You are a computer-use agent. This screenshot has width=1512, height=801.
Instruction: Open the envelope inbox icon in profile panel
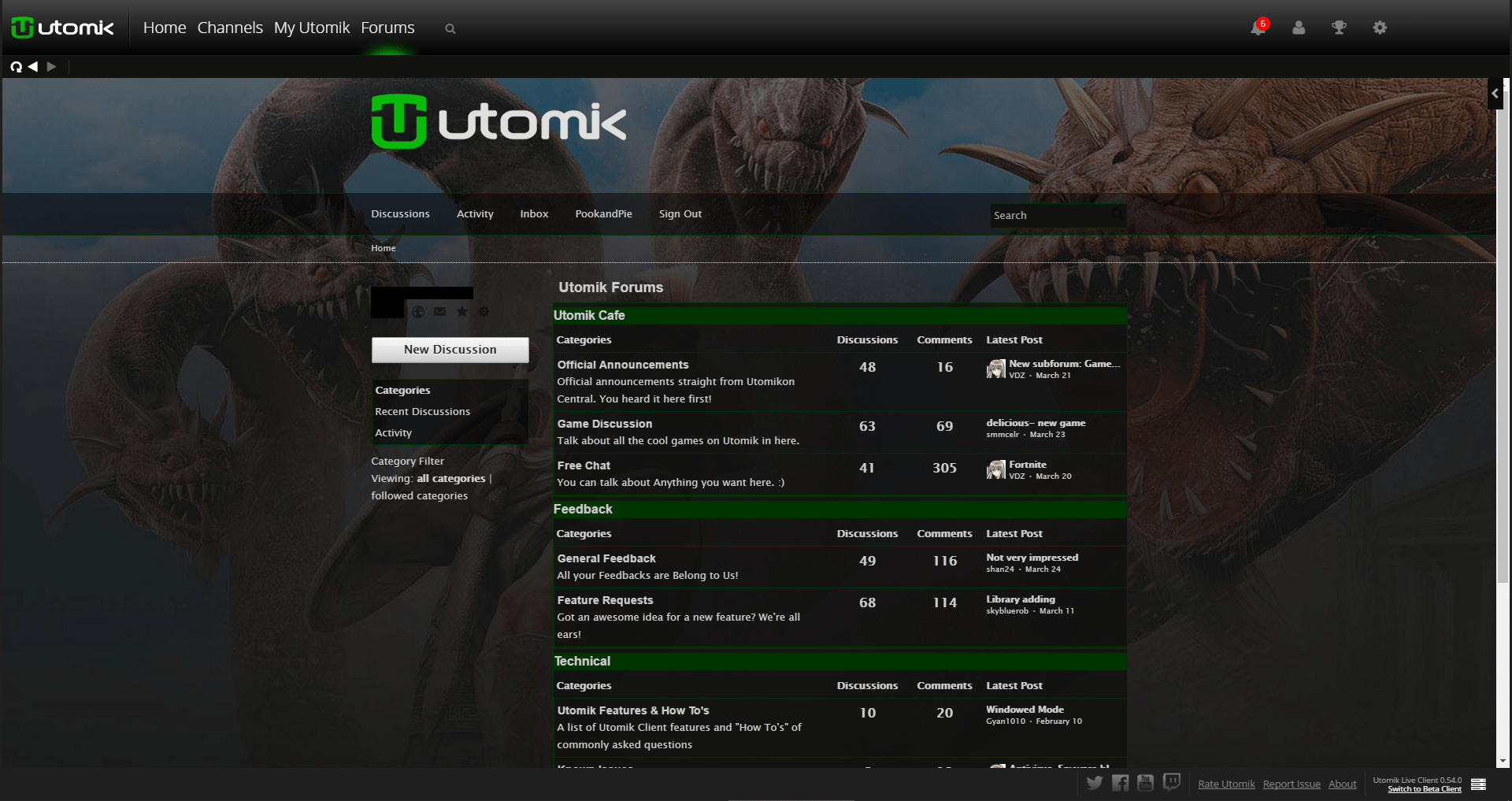click(x=440, y=312)
